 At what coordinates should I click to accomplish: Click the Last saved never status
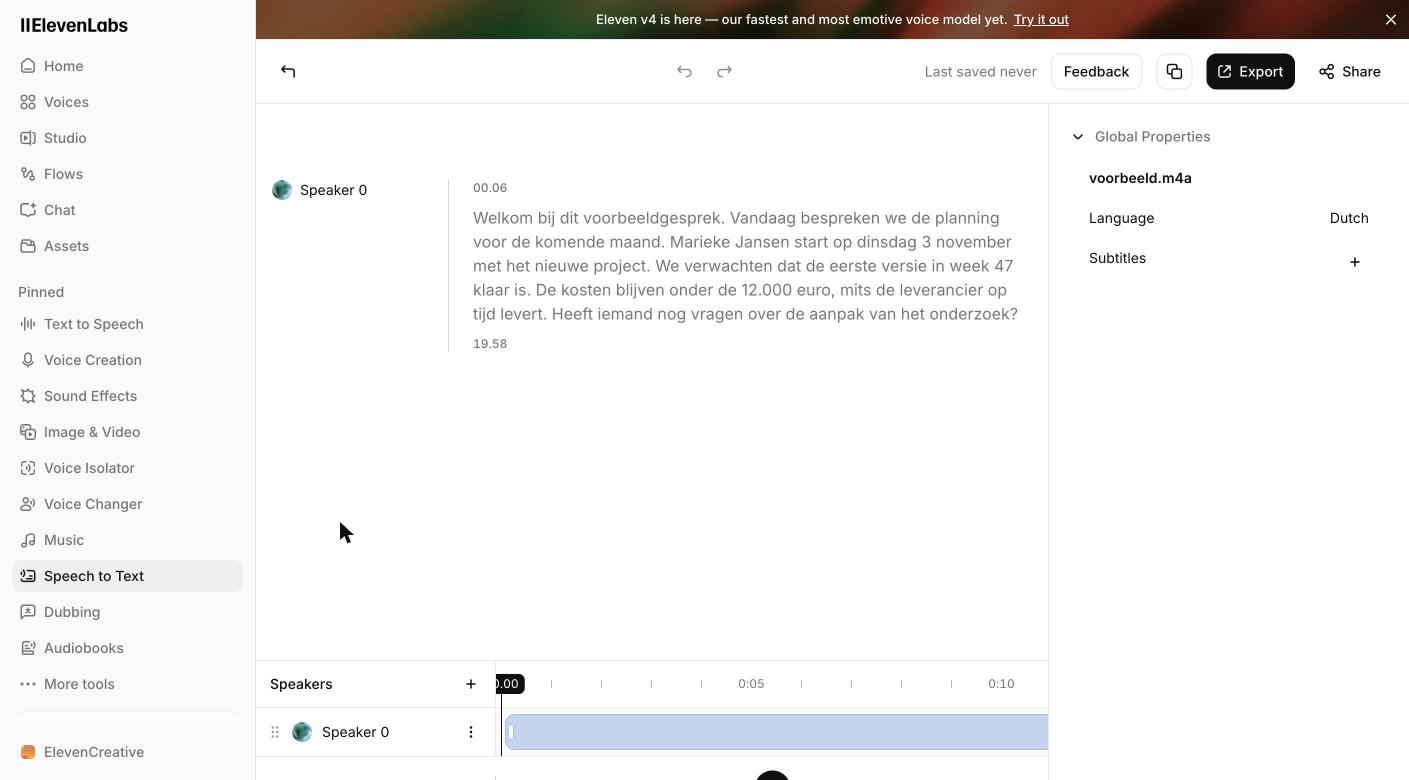click(x=980, y=71)
